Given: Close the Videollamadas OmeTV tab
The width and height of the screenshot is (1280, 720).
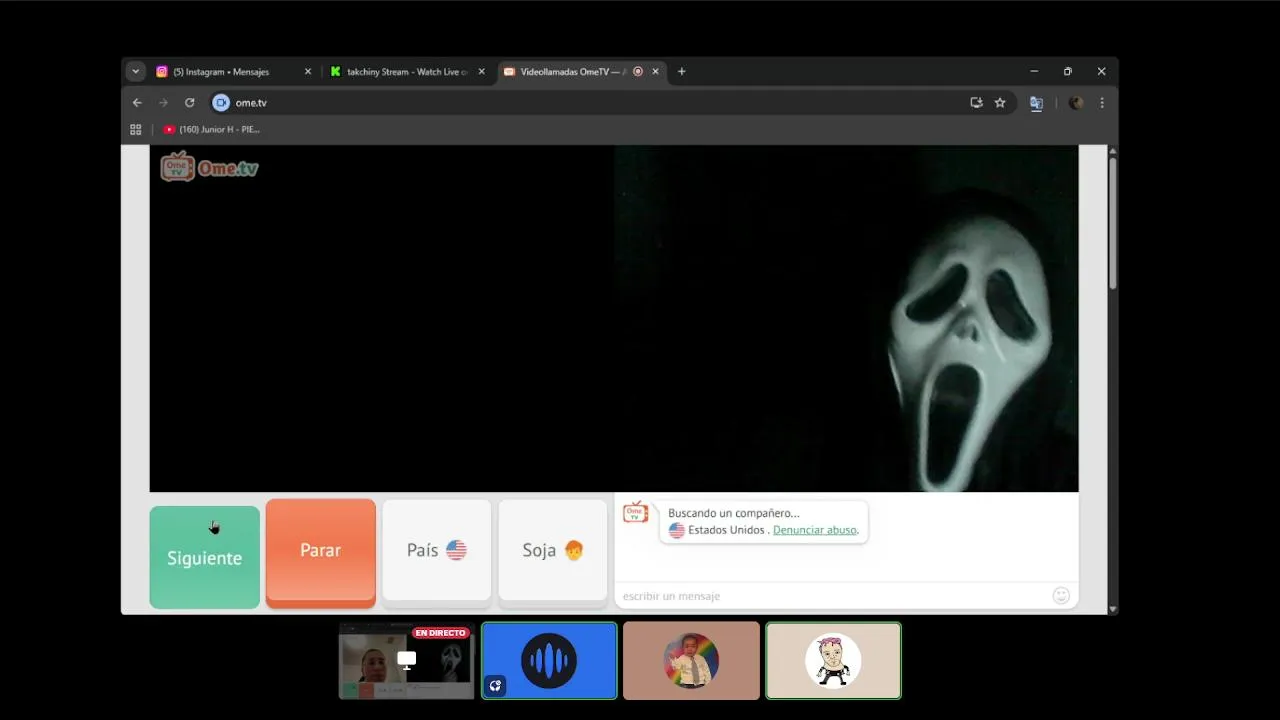Looking at the screenshot, I should coord(656,72).
